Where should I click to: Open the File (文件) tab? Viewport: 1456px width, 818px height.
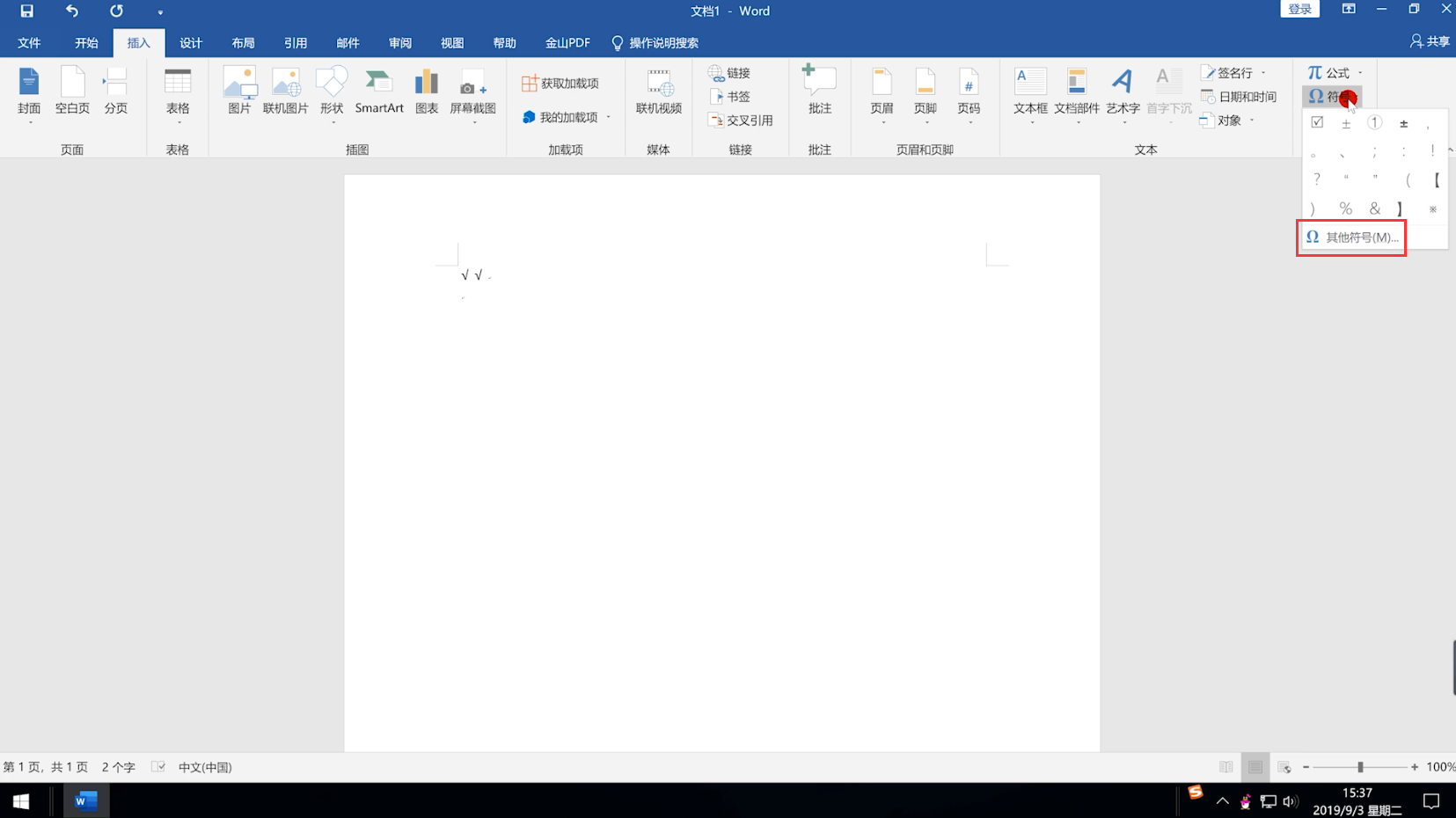[x=29, y=43]
